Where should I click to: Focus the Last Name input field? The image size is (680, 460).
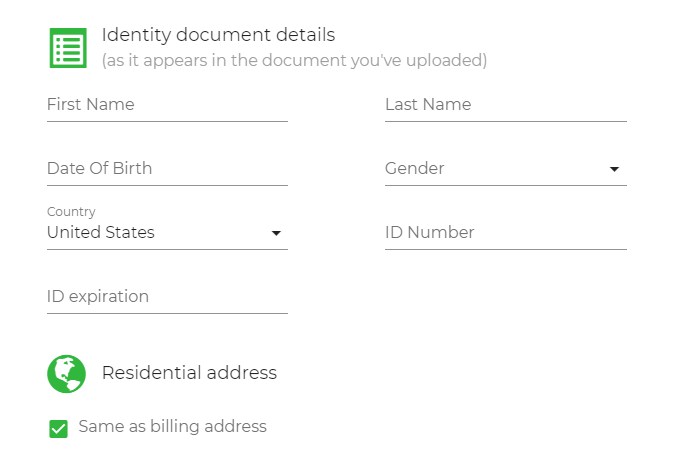(506, 104)
